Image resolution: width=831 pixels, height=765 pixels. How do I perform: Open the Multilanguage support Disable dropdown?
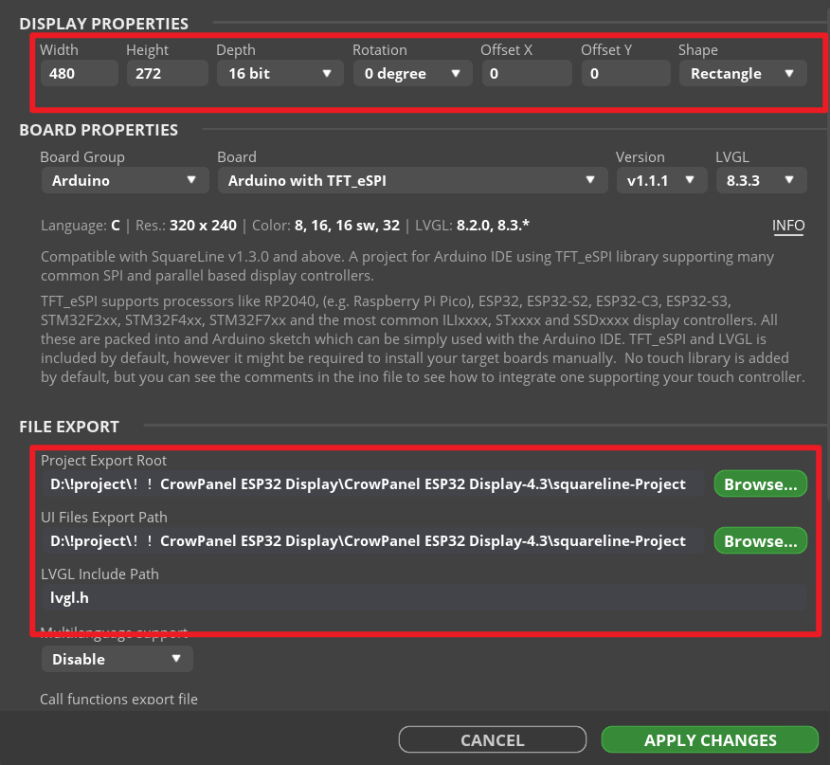(117, 659)
